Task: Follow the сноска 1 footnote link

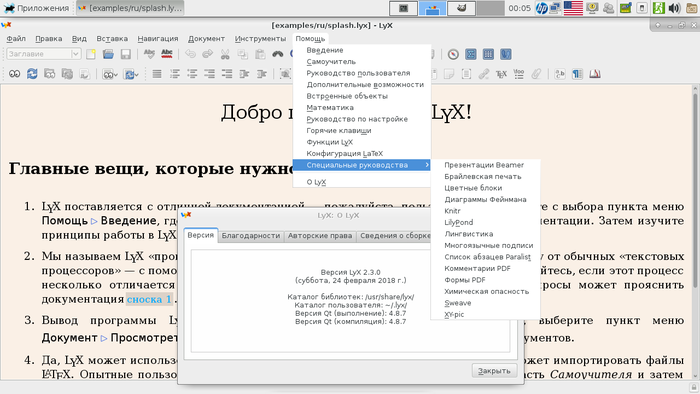Action: pos(149,299)
